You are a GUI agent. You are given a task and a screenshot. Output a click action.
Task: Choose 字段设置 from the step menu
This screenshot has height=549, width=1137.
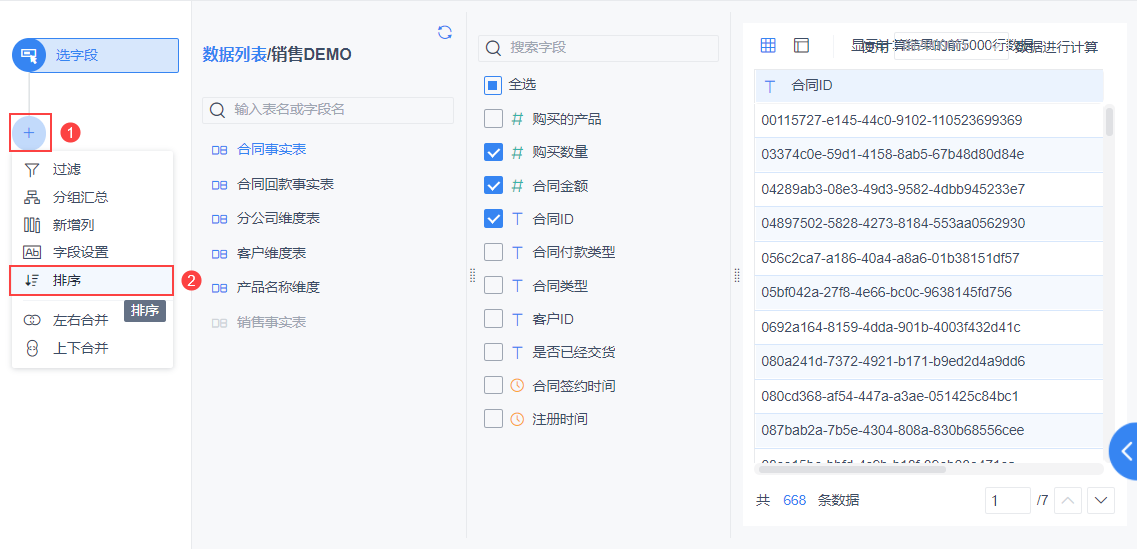tap(92, 252)
